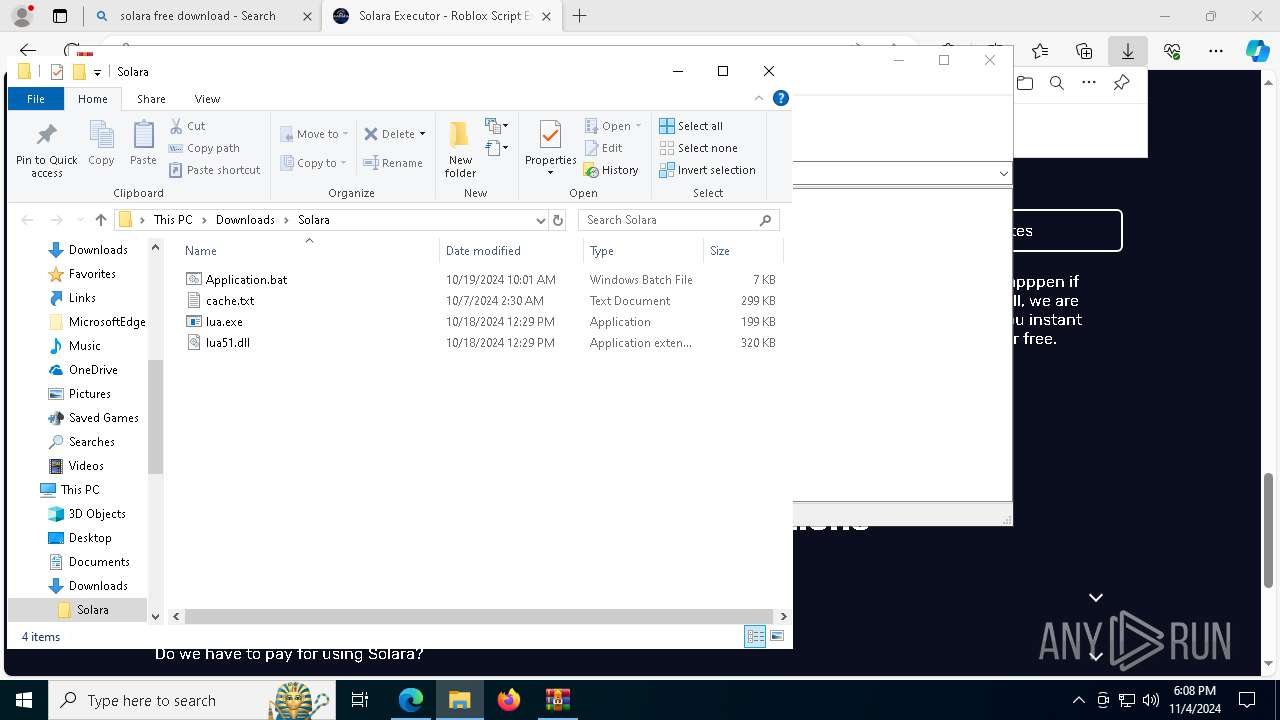The height and width of the screenshot is (720, 1280).
Task: Switch to Share ribbon tab
Action: (151, 99)
